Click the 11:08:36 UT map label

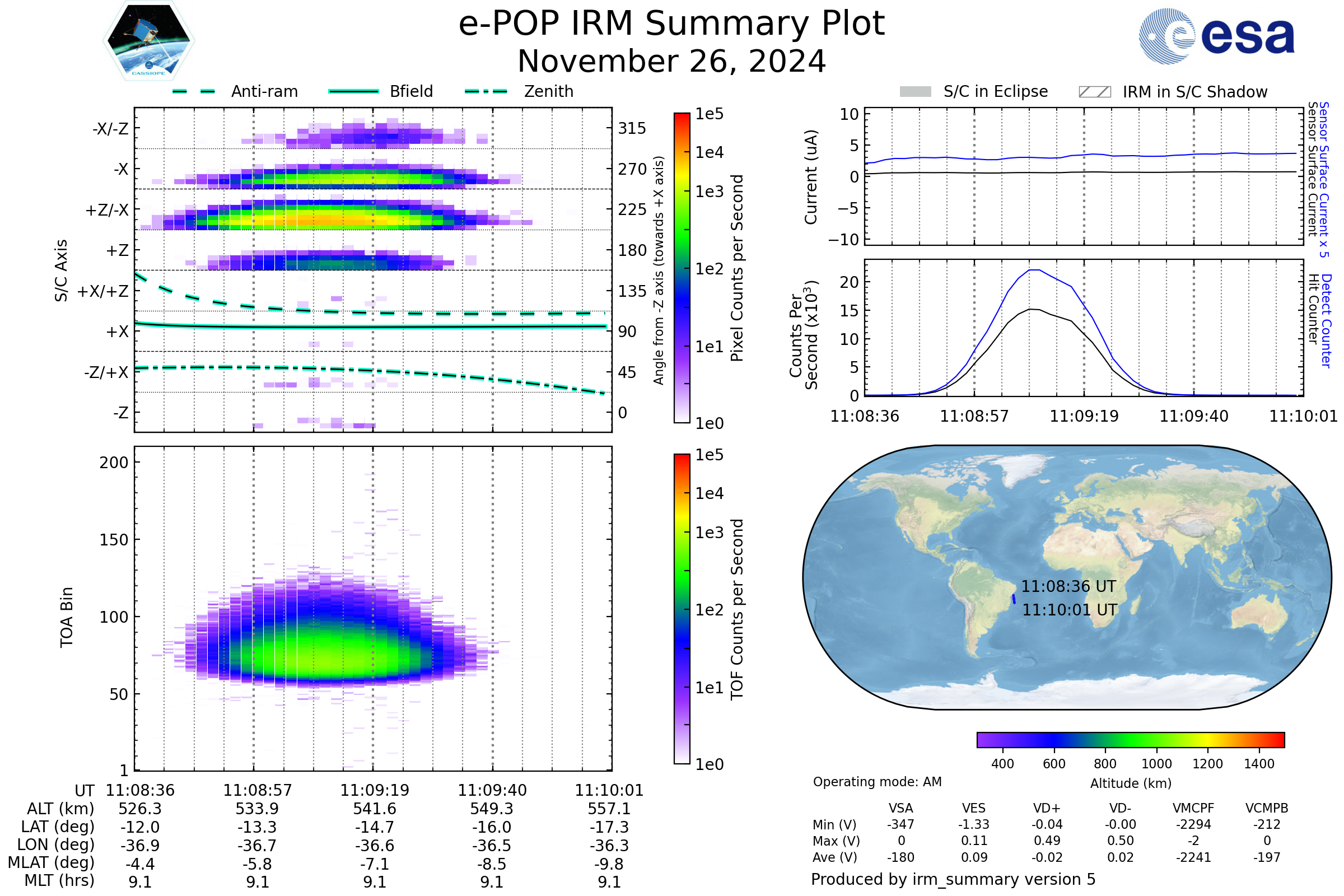click(x=1068, y=586)
